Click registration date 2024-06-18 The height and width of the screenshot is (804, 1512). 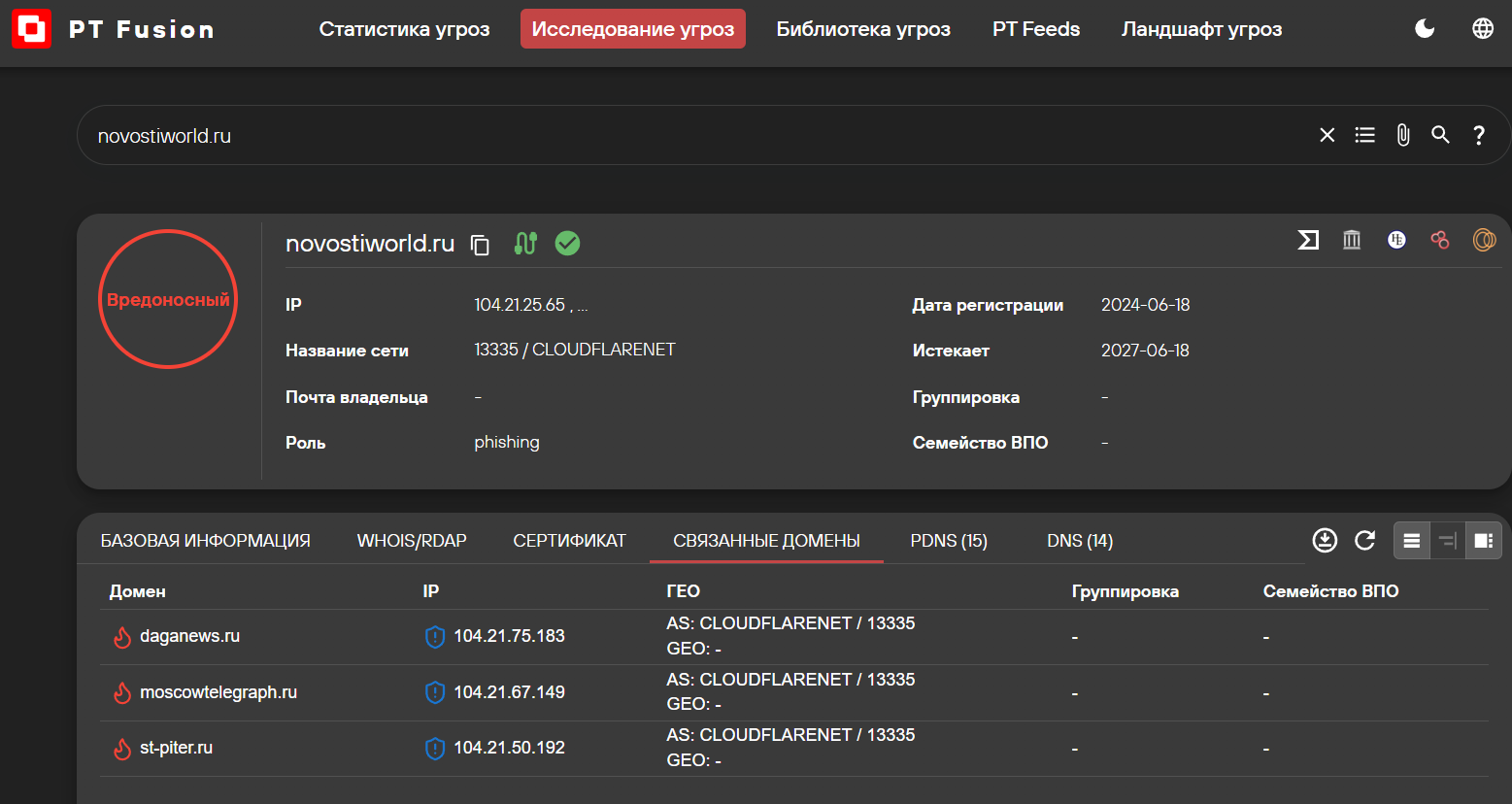[1145, 305]
